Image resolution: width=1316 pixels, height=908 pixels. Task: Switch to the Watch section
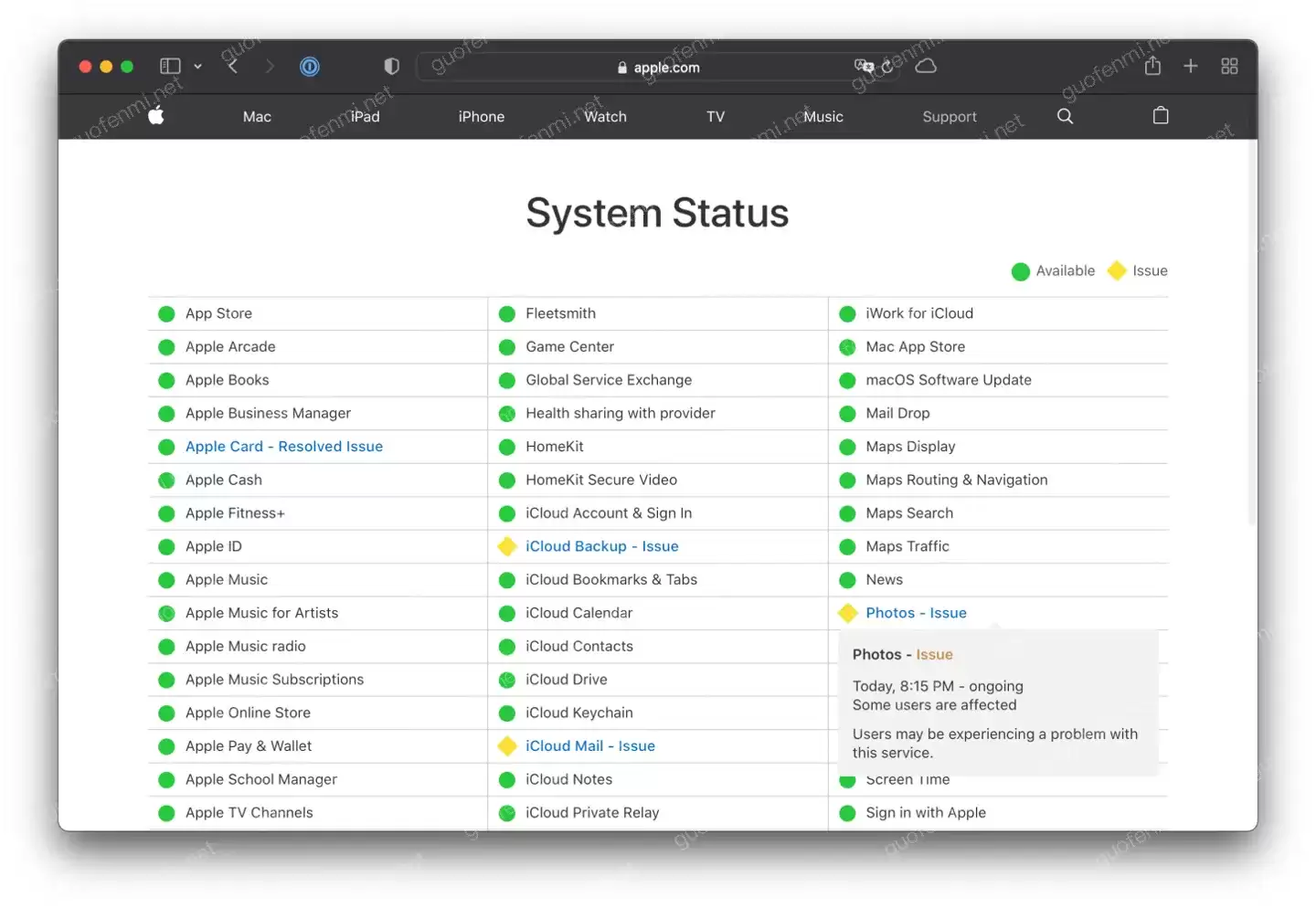[x=605, y=116]
